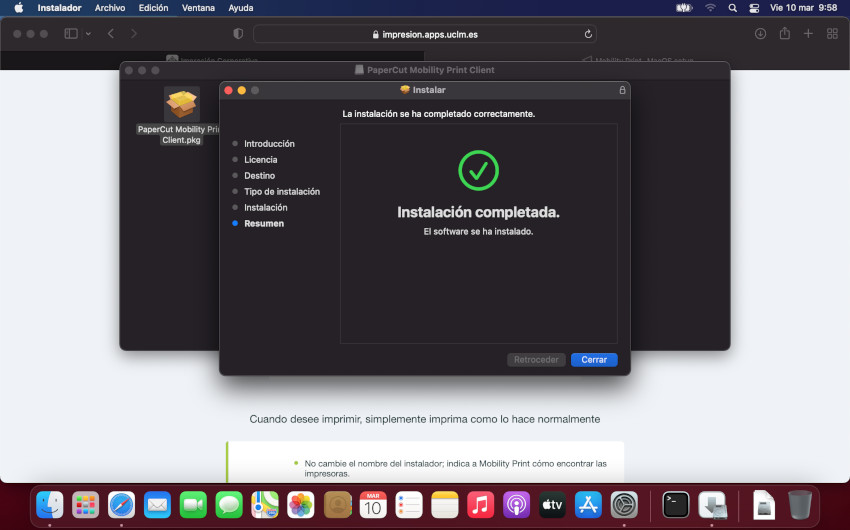Open a new Safari tab
Image resolution: width=850 pixels, height=530 pixels.
click(808, 34)
